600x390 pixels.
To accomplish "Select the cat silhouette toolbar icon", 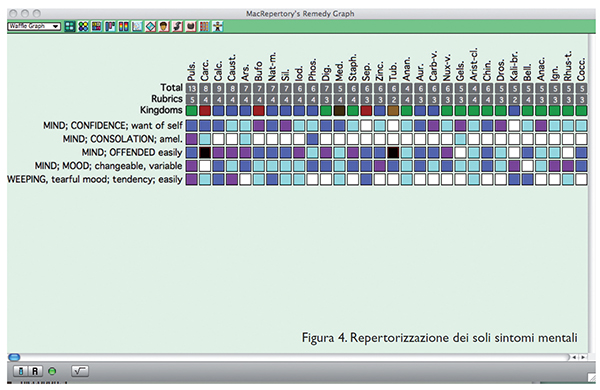I will pos(191,26).
